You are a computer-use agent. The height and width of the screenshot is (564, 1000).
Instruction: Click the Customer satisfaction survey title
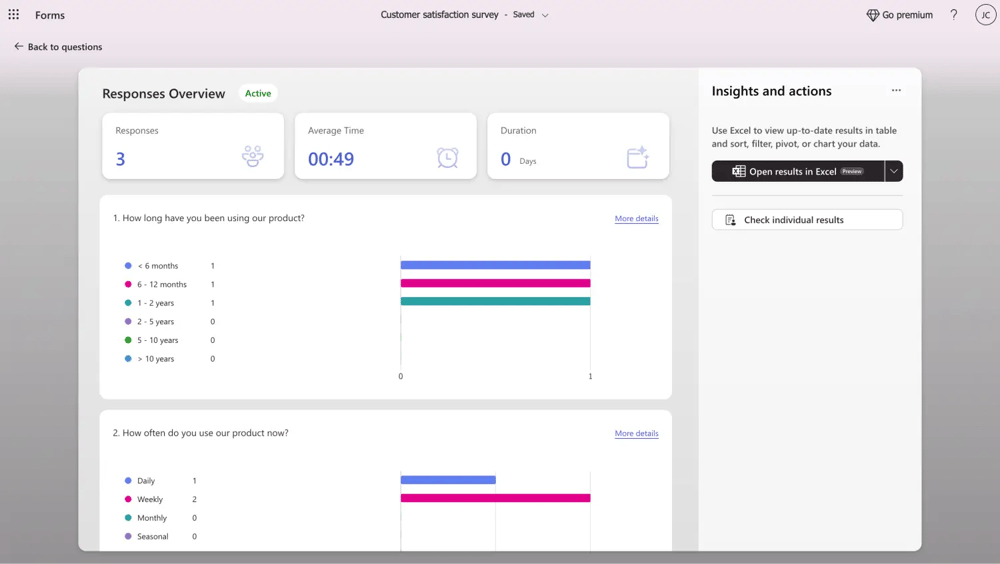coord(439,15)
